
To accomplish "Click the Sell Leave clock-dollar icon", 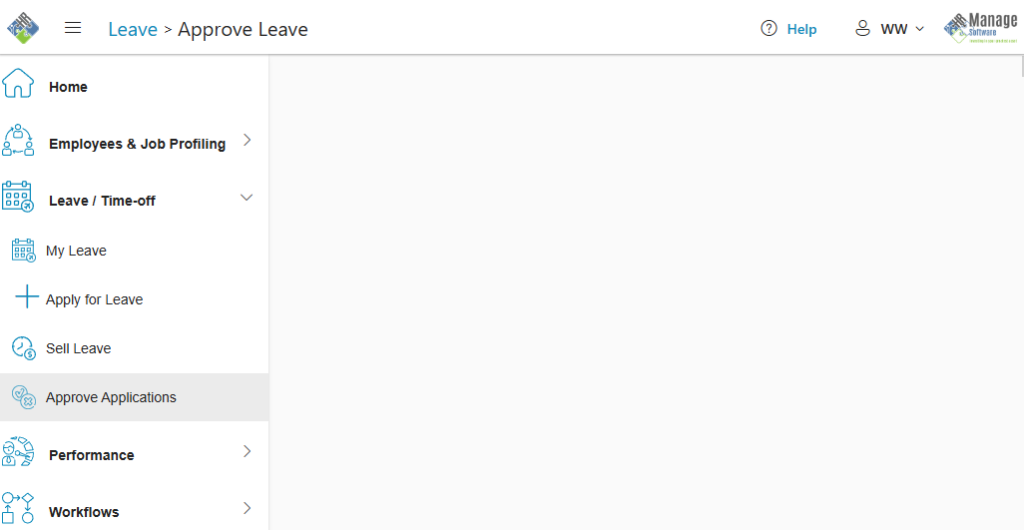I will pos(24,348).
